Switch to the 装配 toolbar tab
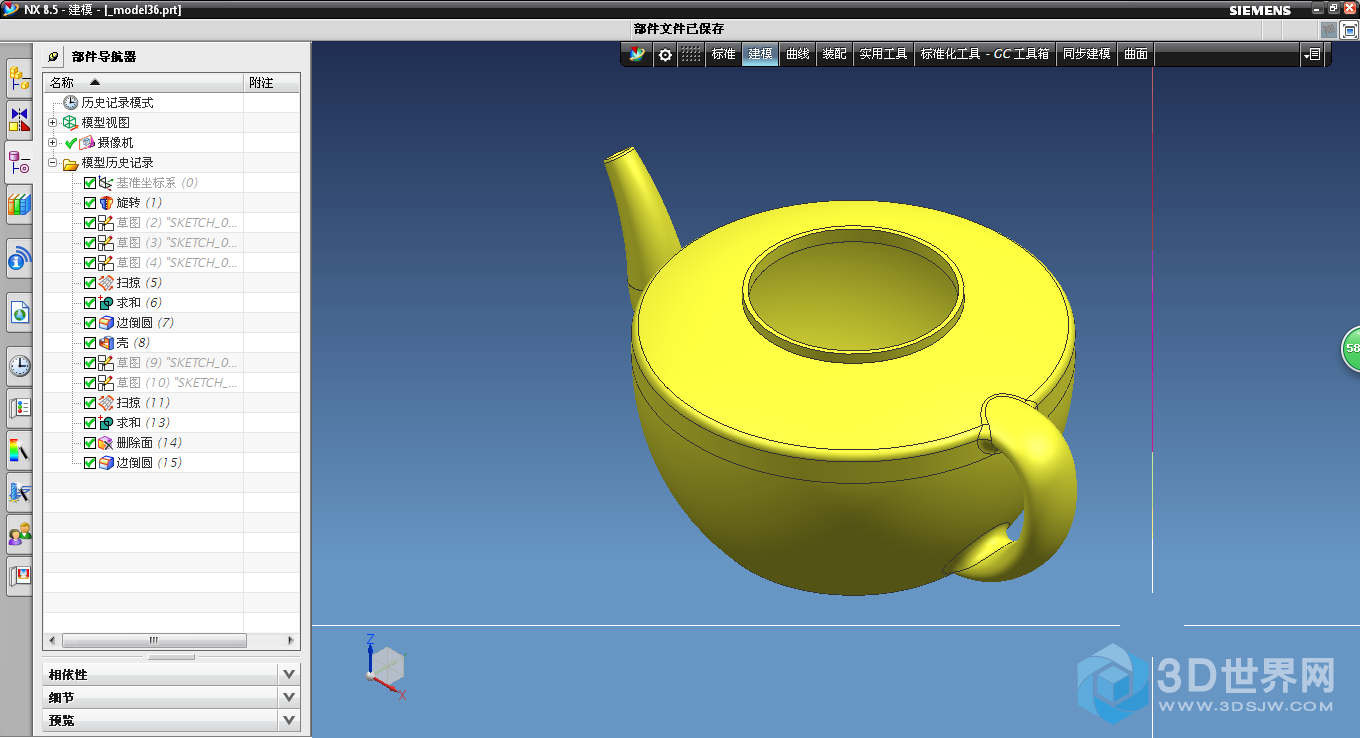 click(x=834, y=54)
